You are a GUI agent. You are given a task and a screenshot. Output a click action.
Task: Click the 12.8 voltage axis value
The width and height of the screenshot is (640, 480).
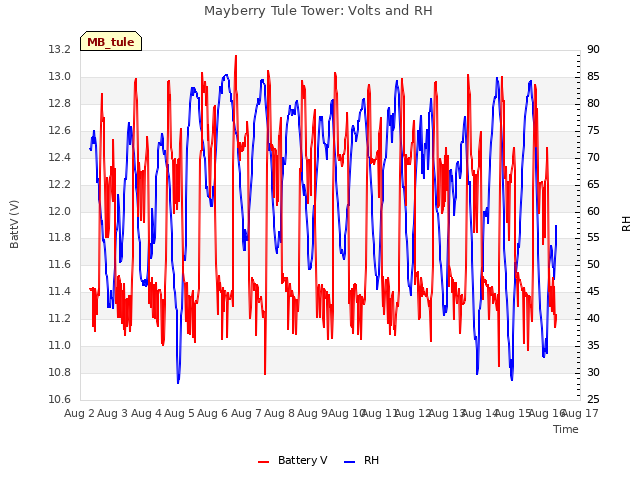(x=60, y=103)
